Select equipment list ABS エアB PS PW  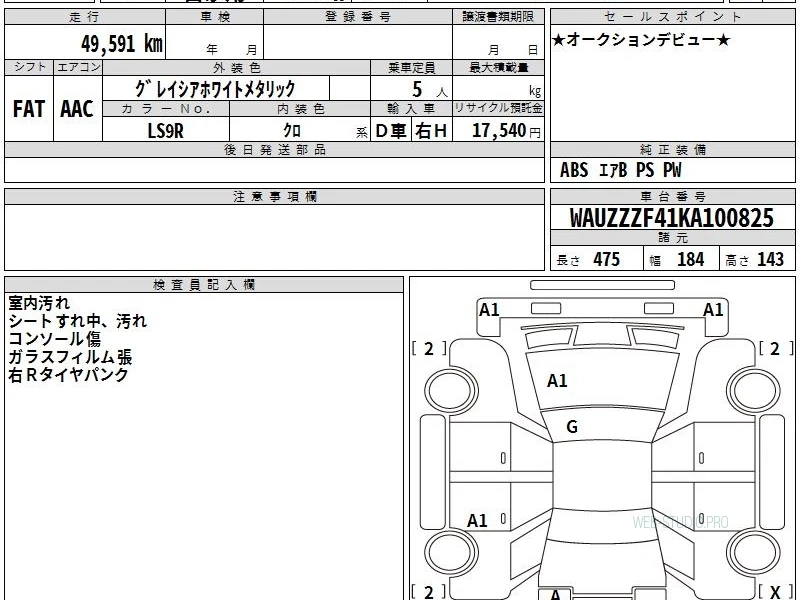(x=620, y=170)
